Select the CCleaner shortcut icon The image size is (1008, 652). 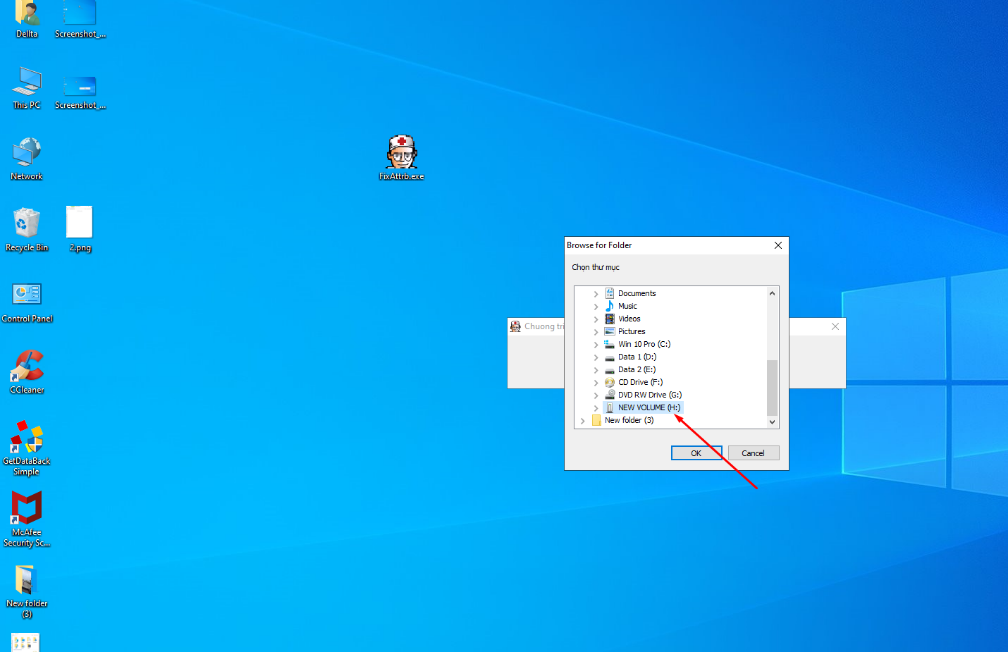tap(26, 366)
